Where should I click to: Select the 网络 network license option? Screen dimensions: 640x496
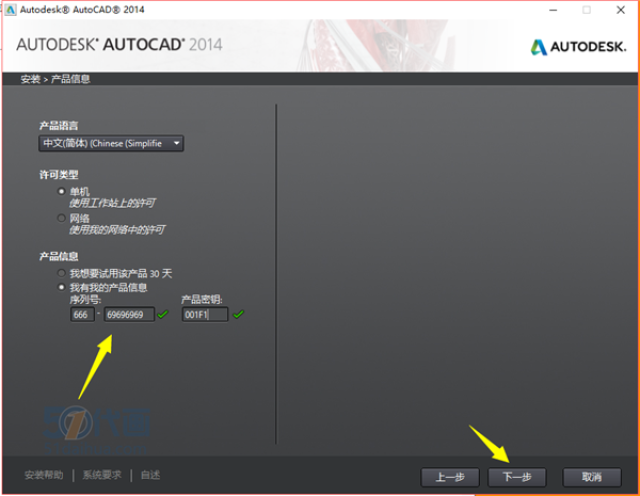[61, 218]
